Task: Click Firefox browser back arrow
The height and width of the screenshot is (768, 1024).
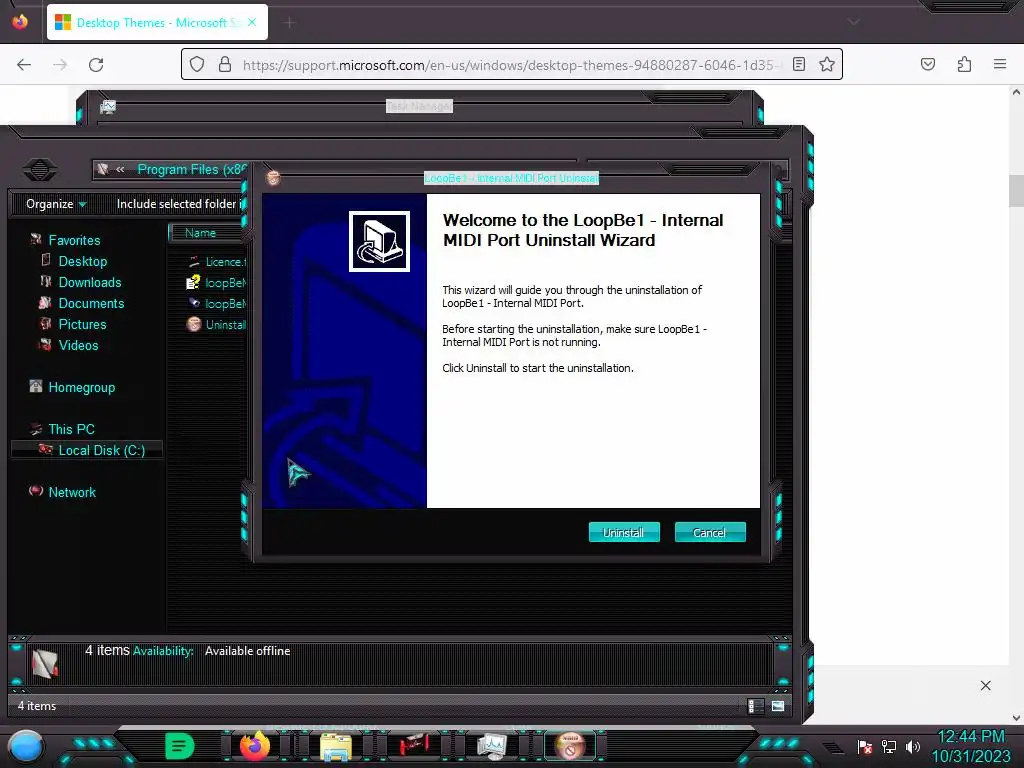Action: pos(24,65)
